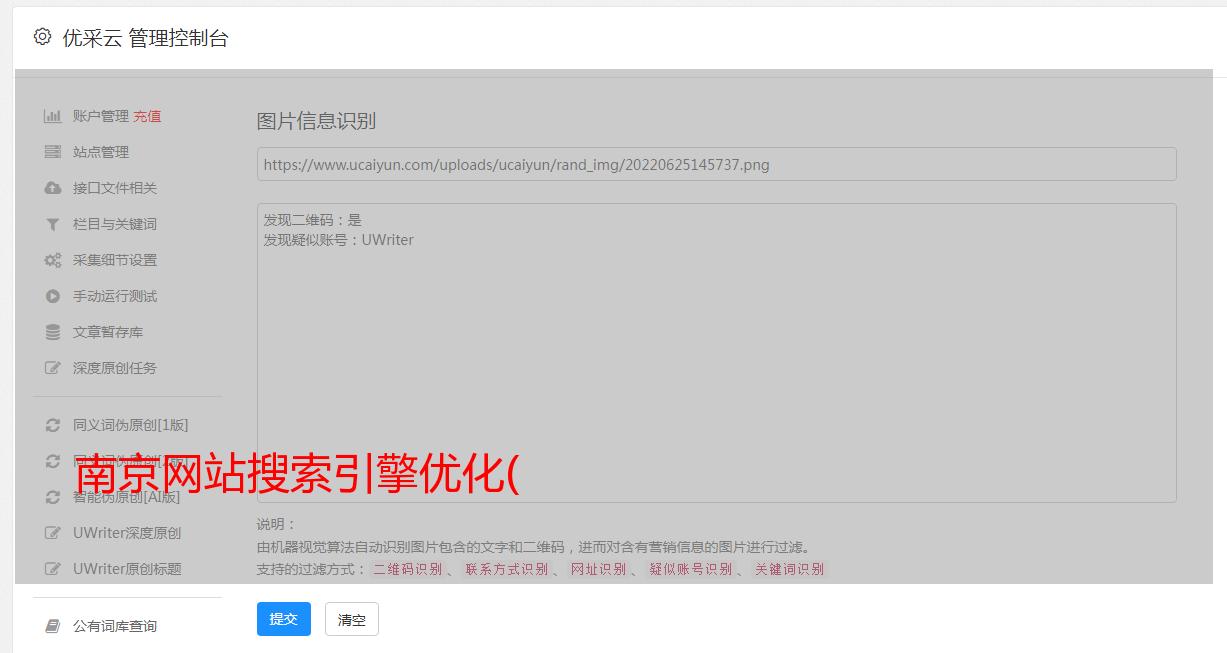Click the edit icon for UWriter原创标题
1227x653 pixels.
53,569
